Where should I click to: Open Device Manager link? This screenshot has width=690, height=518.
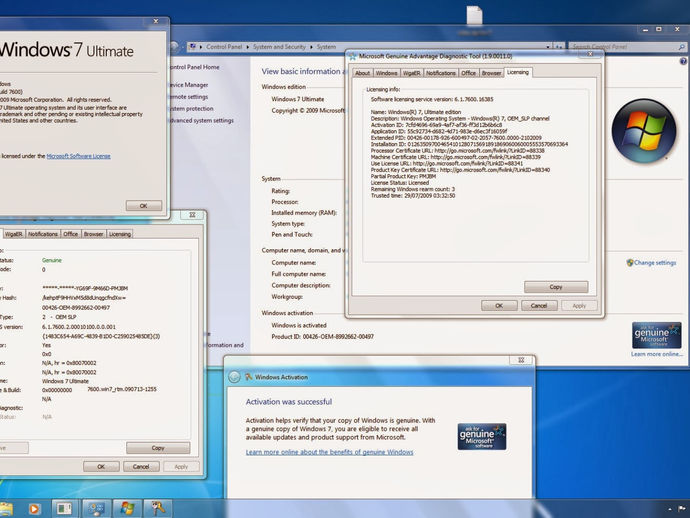tap(189, 84)
